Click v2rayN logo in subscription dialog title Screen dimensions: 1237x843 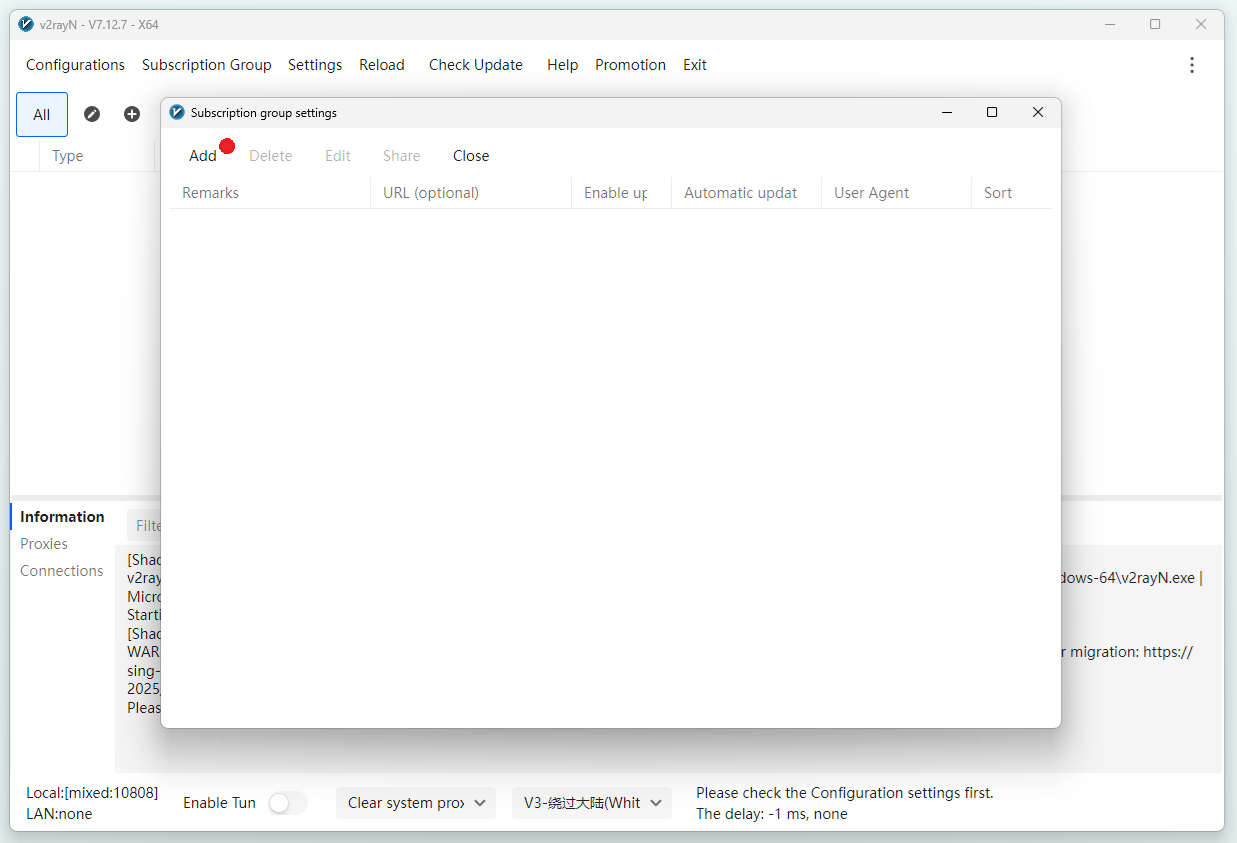[177, 113]
